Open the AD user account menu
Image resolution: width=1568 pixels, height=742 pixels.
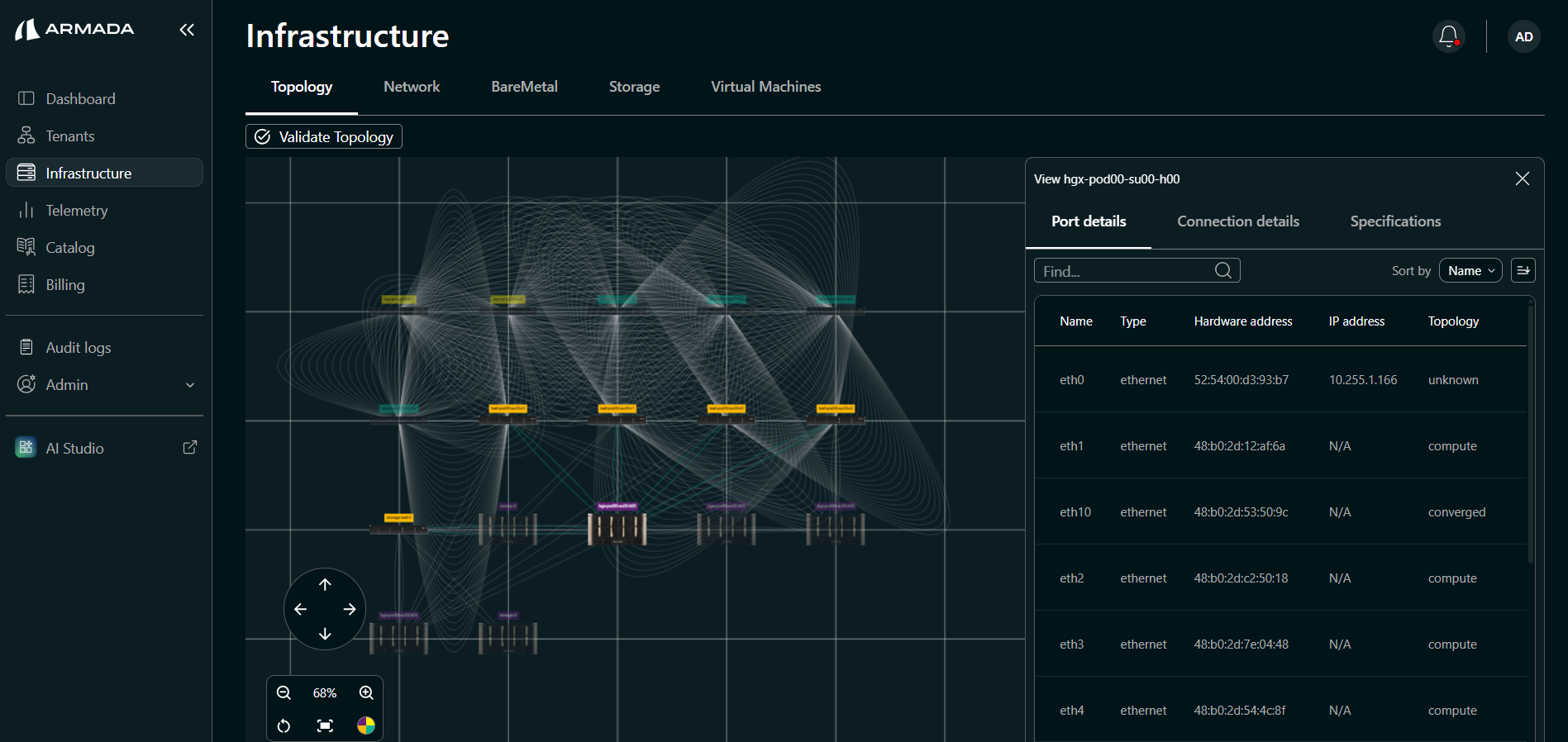coord(1523,36)
